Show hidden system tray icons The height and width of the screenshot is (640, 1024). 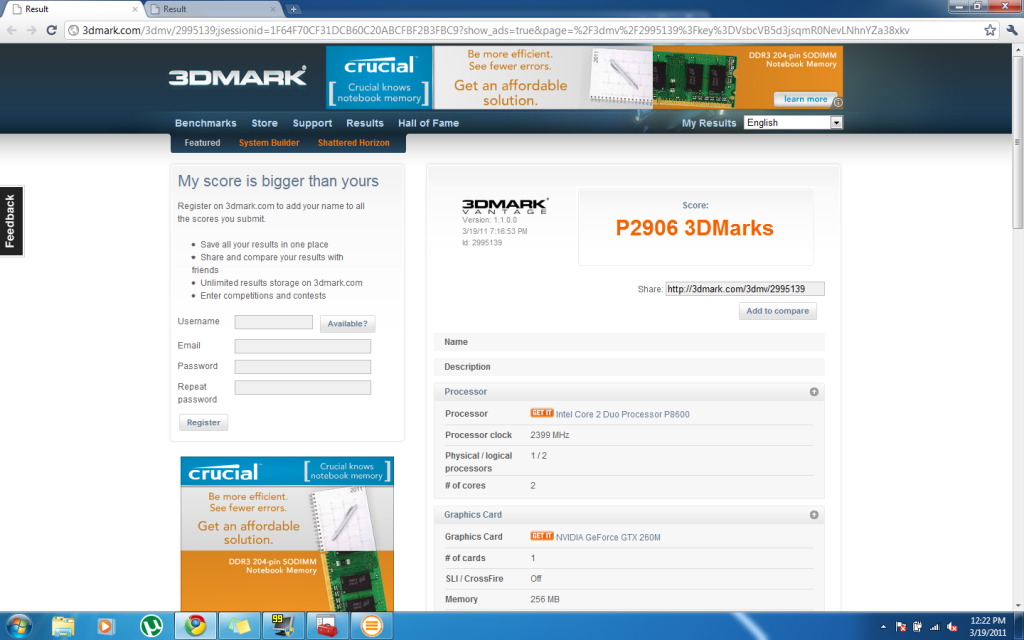tap(883, 627)
